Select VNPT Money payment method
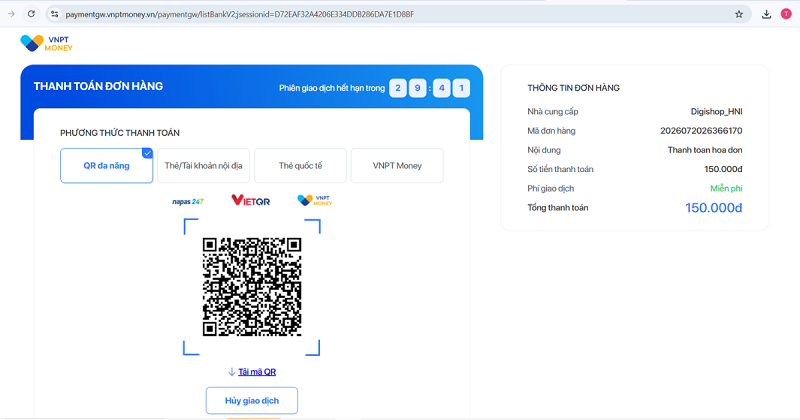Image resolution: width=800 pixels, height=420 pixels. pyautogui.click(x=397, y=166)
